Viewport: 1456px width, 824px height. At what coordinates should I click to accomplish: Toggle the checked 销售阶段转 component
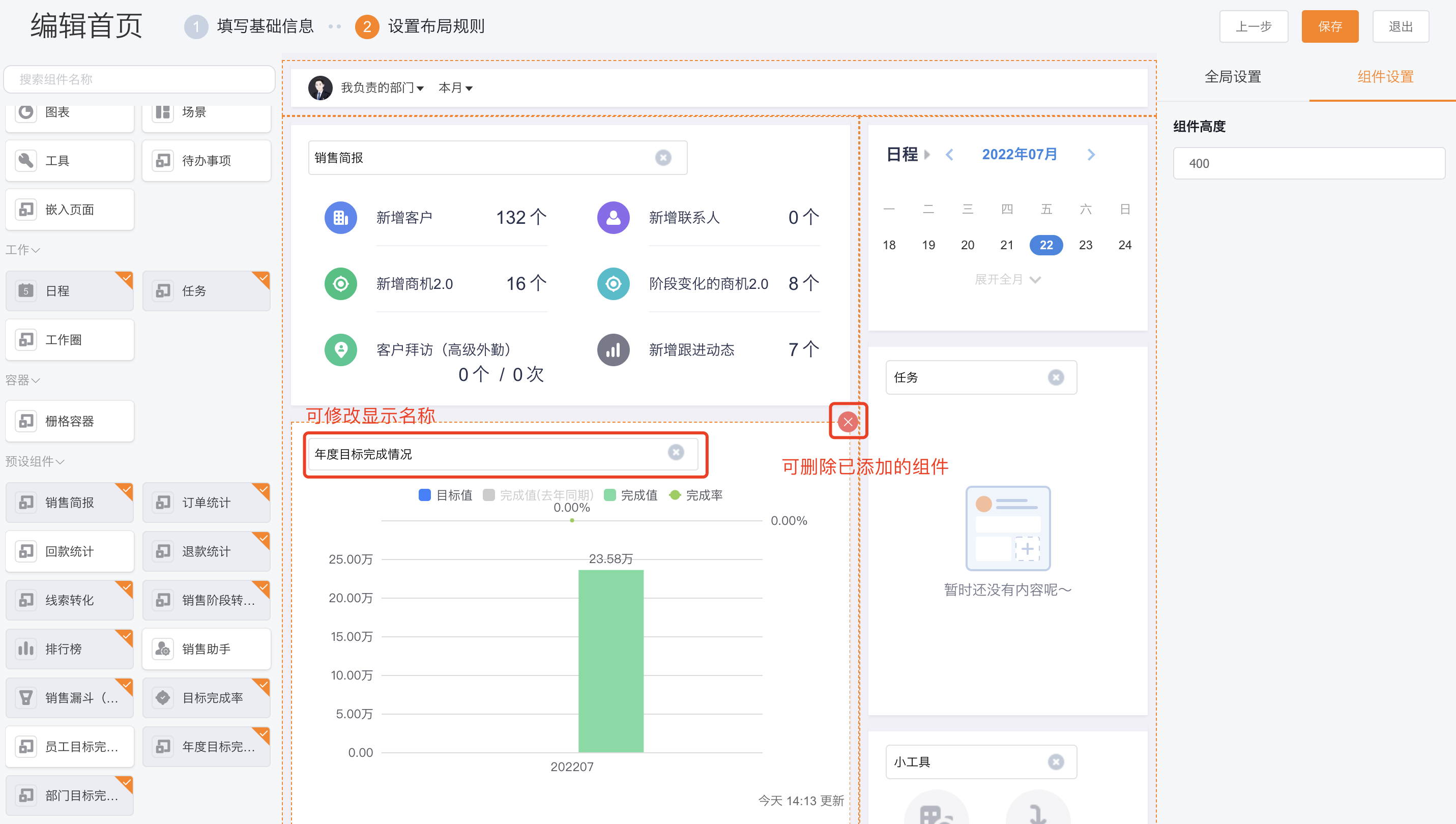[x=206, y=600]
